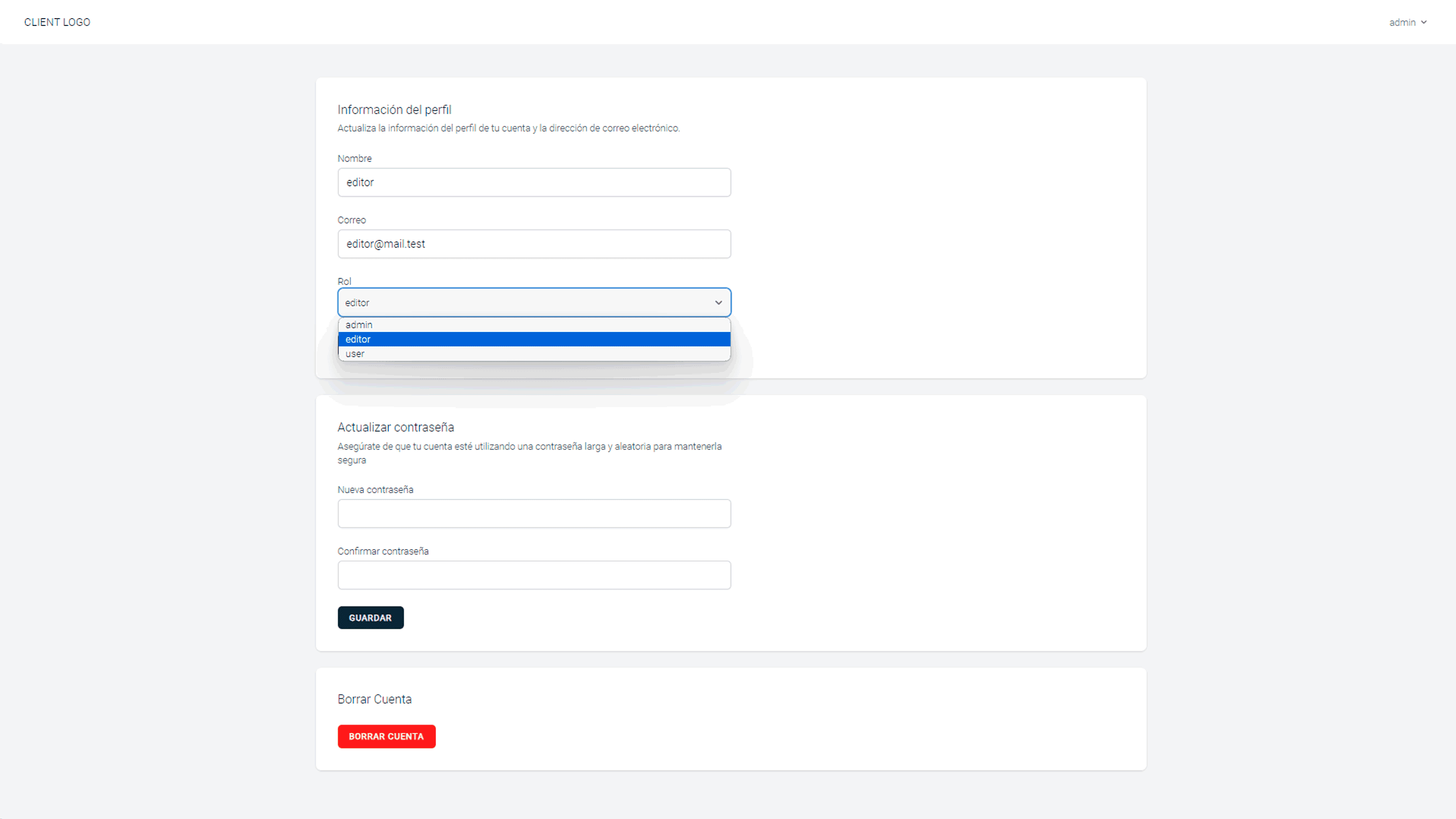Click the Información del perfil heading
Viewport: 1456px width, 819px height.
click(394, 110)
